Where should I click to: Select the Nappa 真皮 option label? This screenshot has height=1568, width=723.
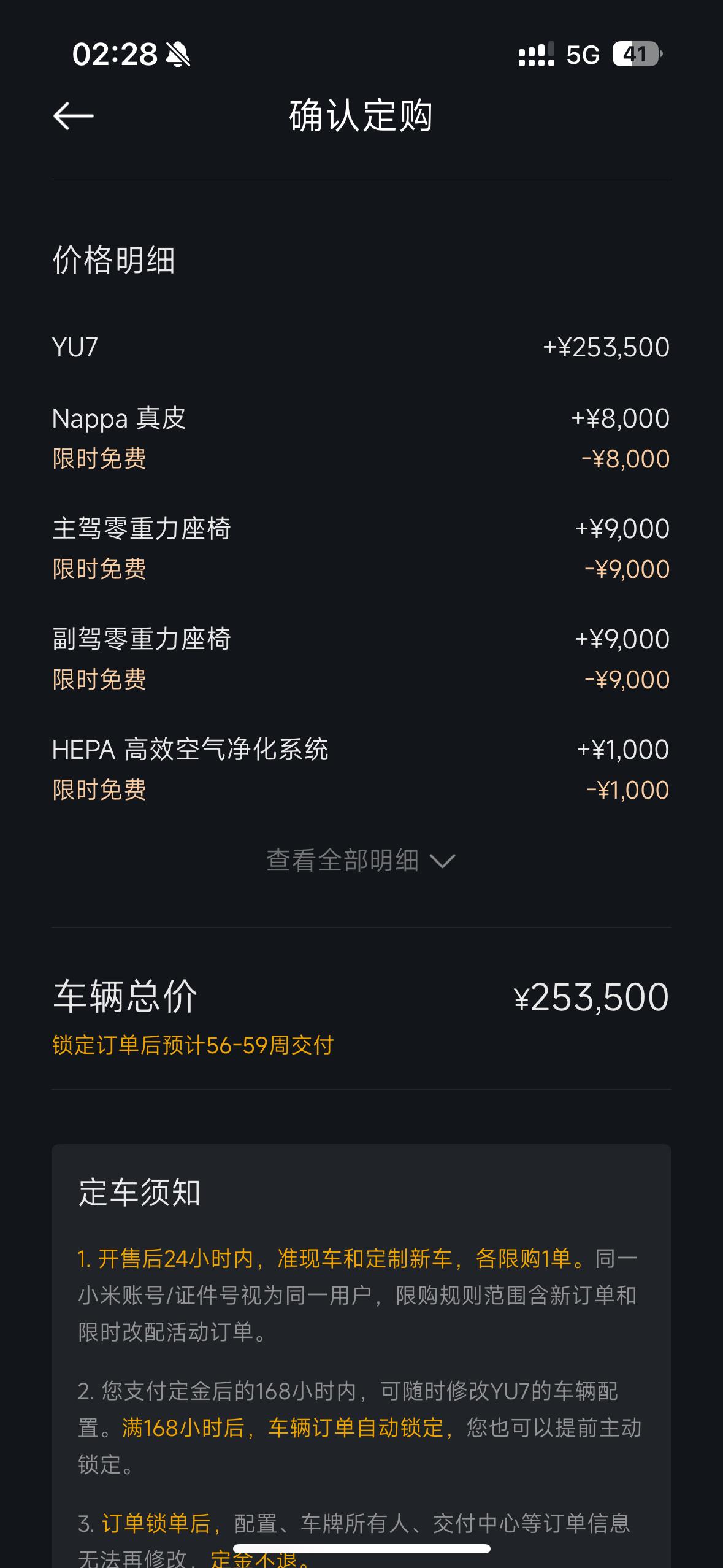pyautogui.click(x=119, y=418)
